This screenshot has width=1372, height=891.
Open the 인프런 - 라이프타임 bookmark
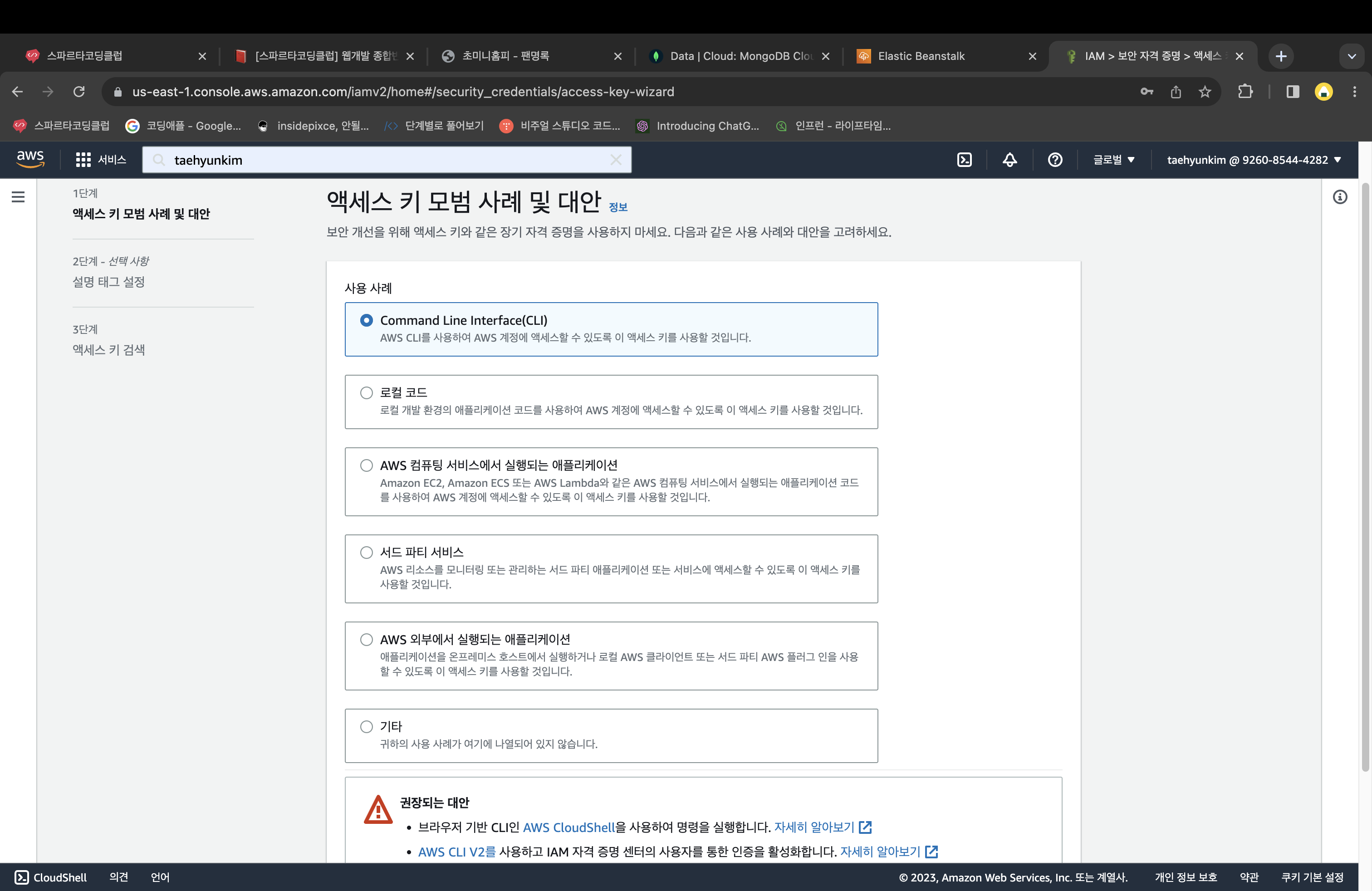click(x=833, y=126)
